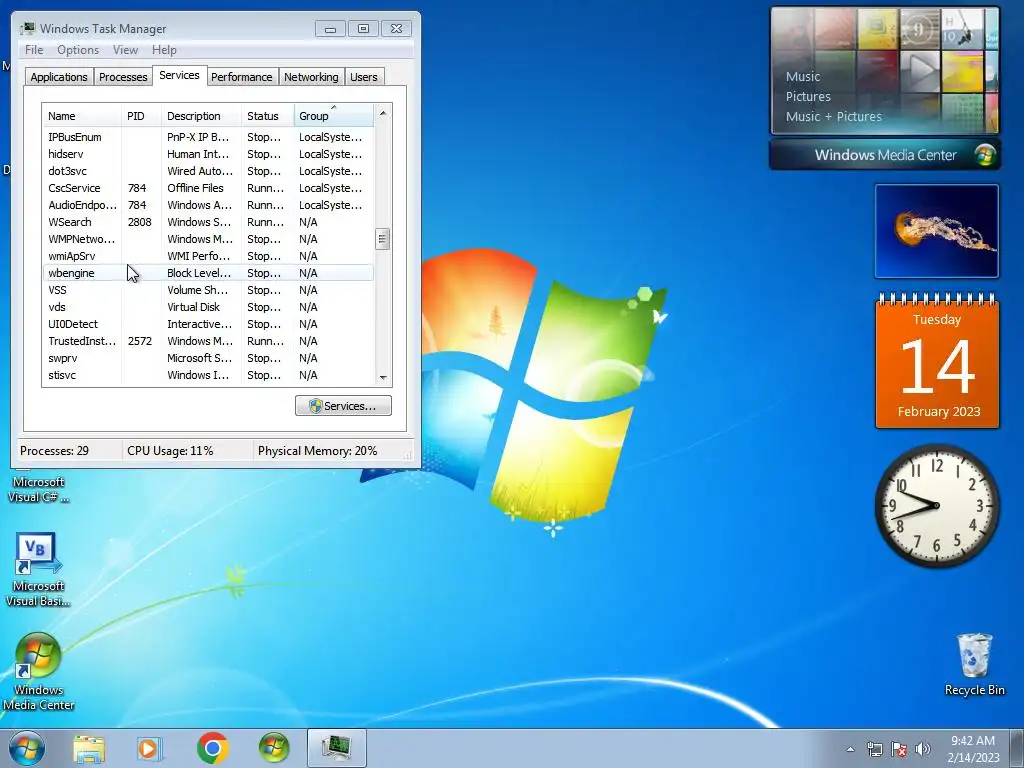Image resolution: width=1024 pixels, height=768 pixels.
Task: Click Physical Memory: 20% status entry
Action: point(317,451)
